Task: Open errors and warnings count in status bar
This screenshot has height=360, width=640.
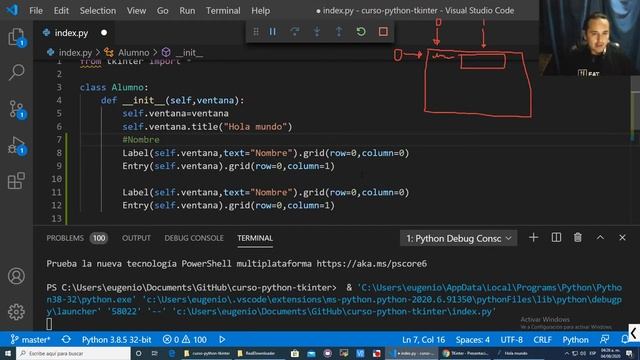Action: [184, 340]
